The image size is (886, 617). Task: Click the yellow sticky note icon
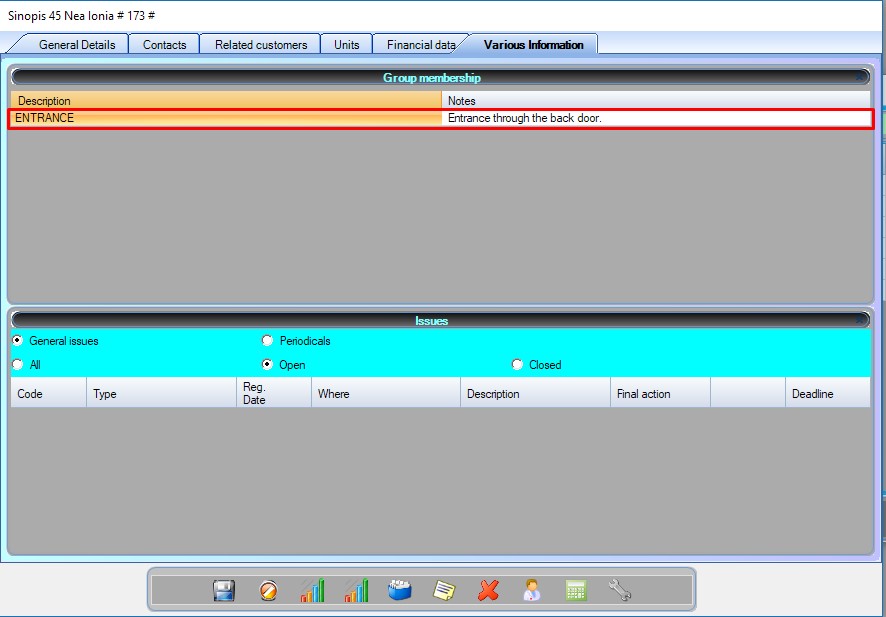pos(444,591)
